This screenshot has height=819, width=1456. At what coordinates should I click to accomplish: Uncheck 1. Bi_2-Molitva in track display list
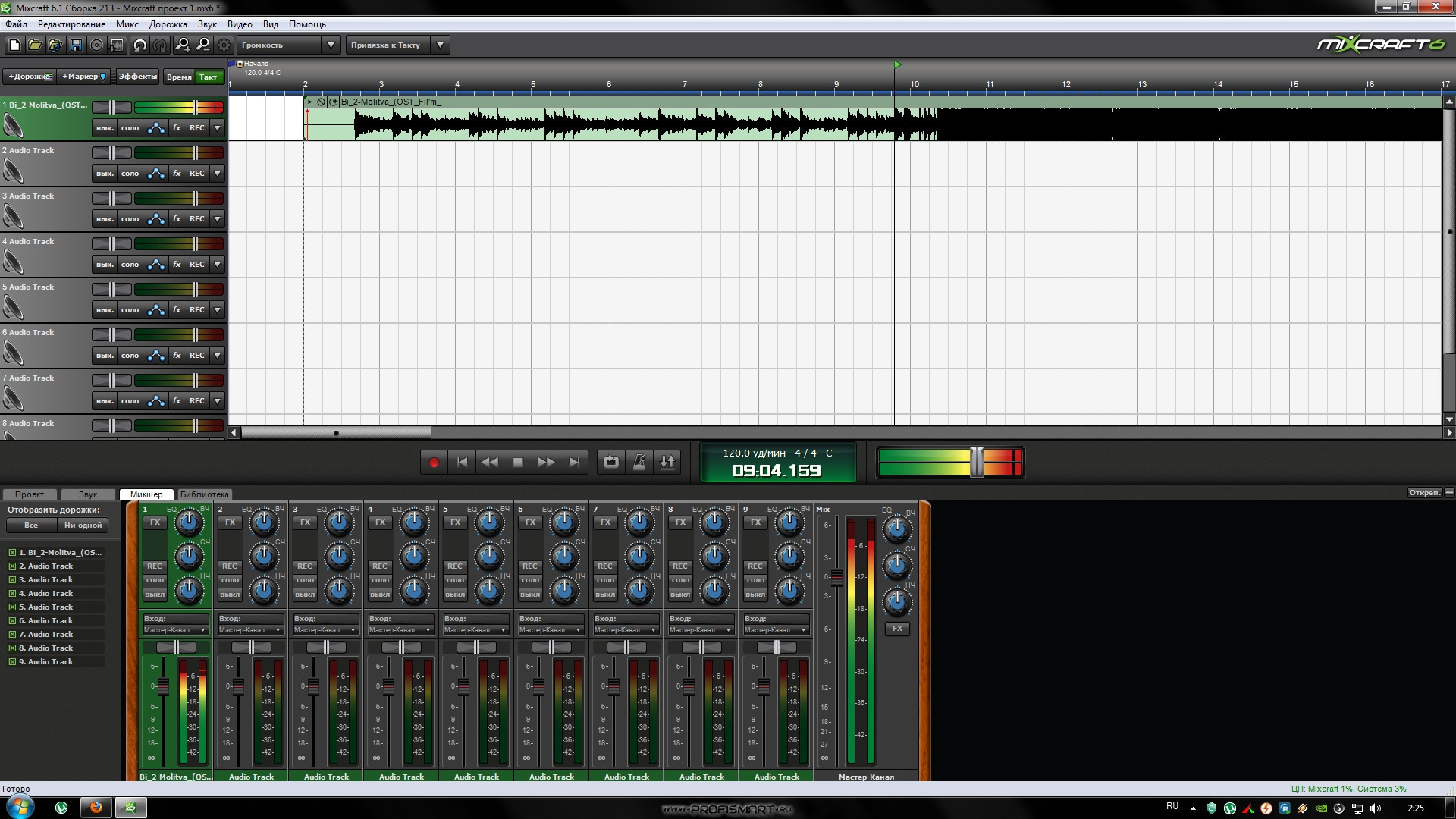(x=12, y=553)
